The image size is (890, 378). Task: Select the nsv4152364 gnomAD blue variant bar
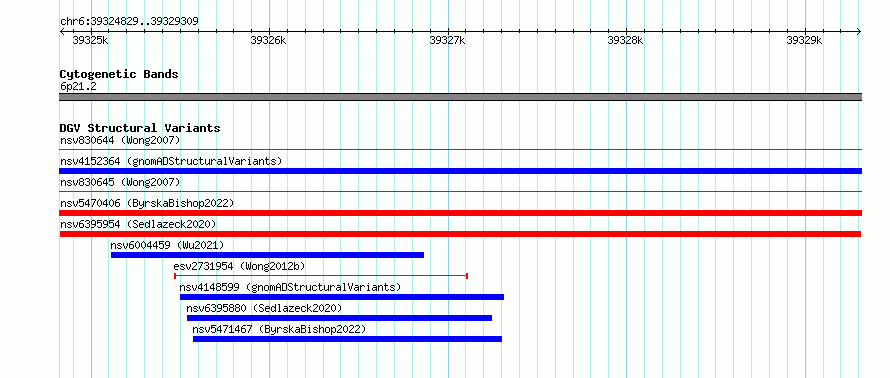pyautogui.click(x=460, y=171)
